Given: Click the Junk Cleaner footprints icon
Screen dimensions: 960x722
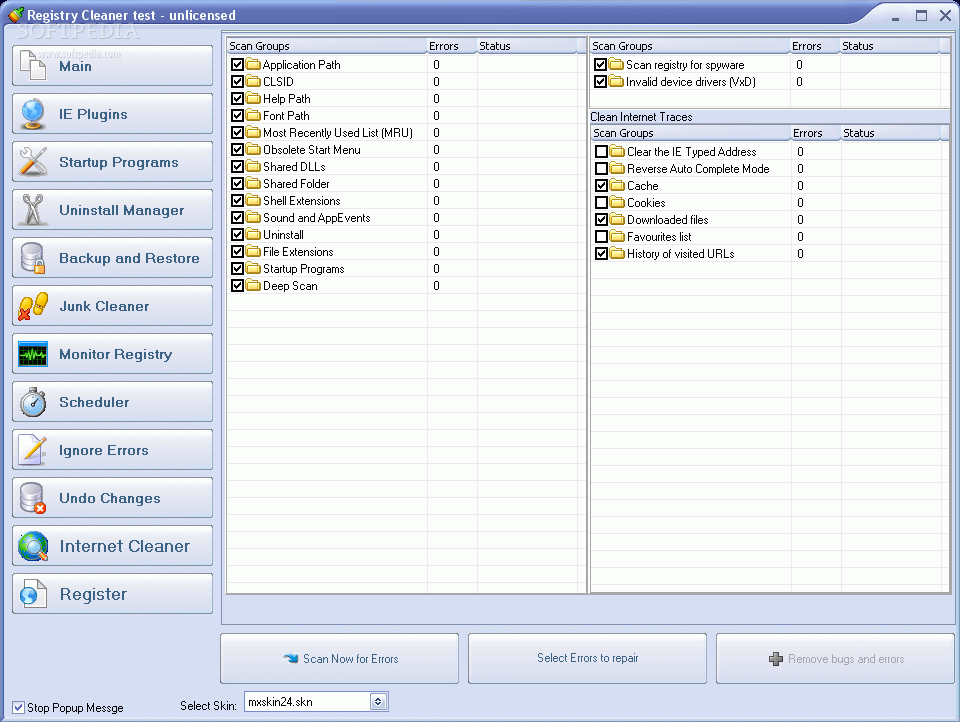Looking at the screenshot, I should [x=33, y=306].
